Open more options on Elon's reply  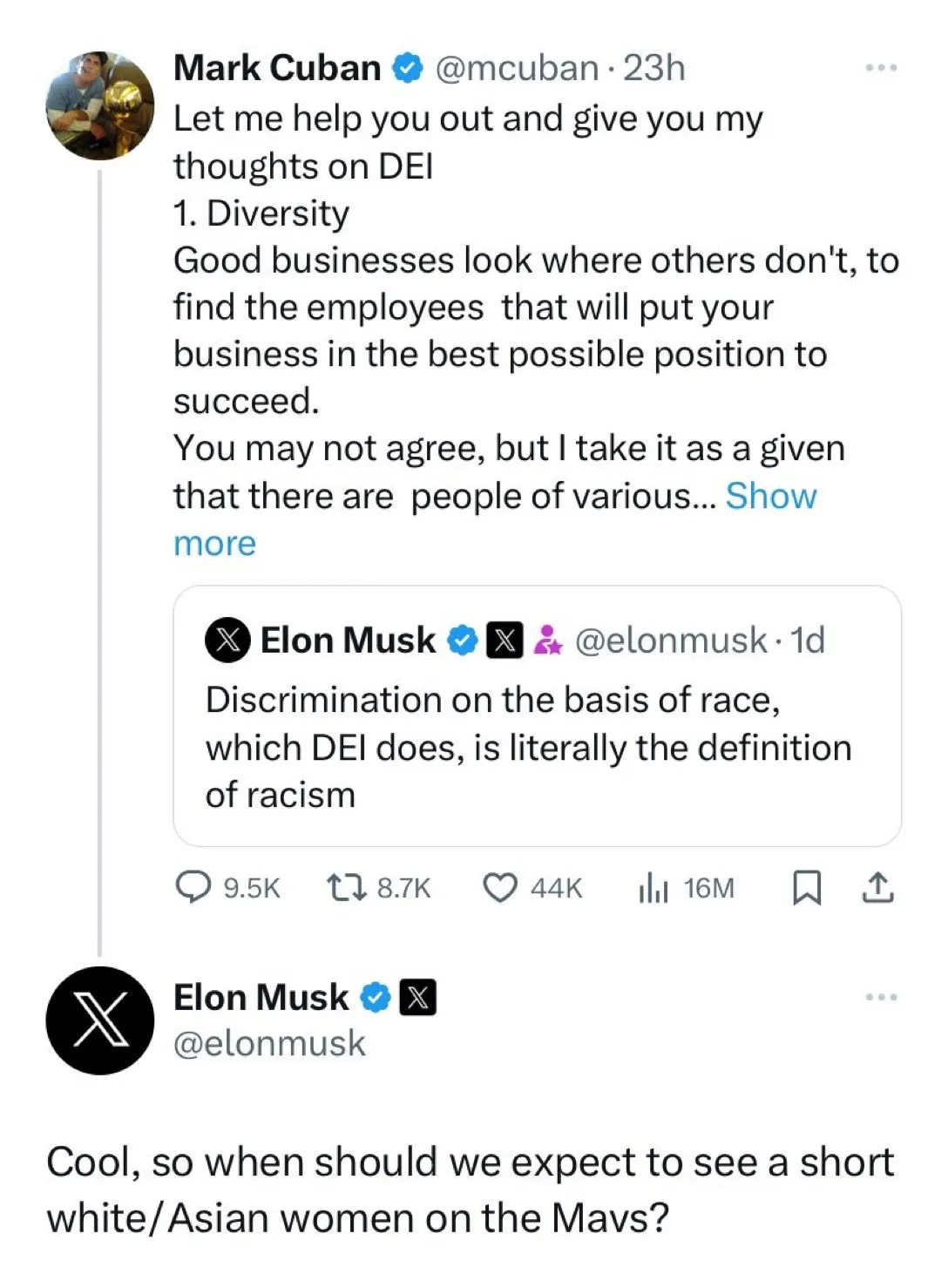click(x=881, y=997)
